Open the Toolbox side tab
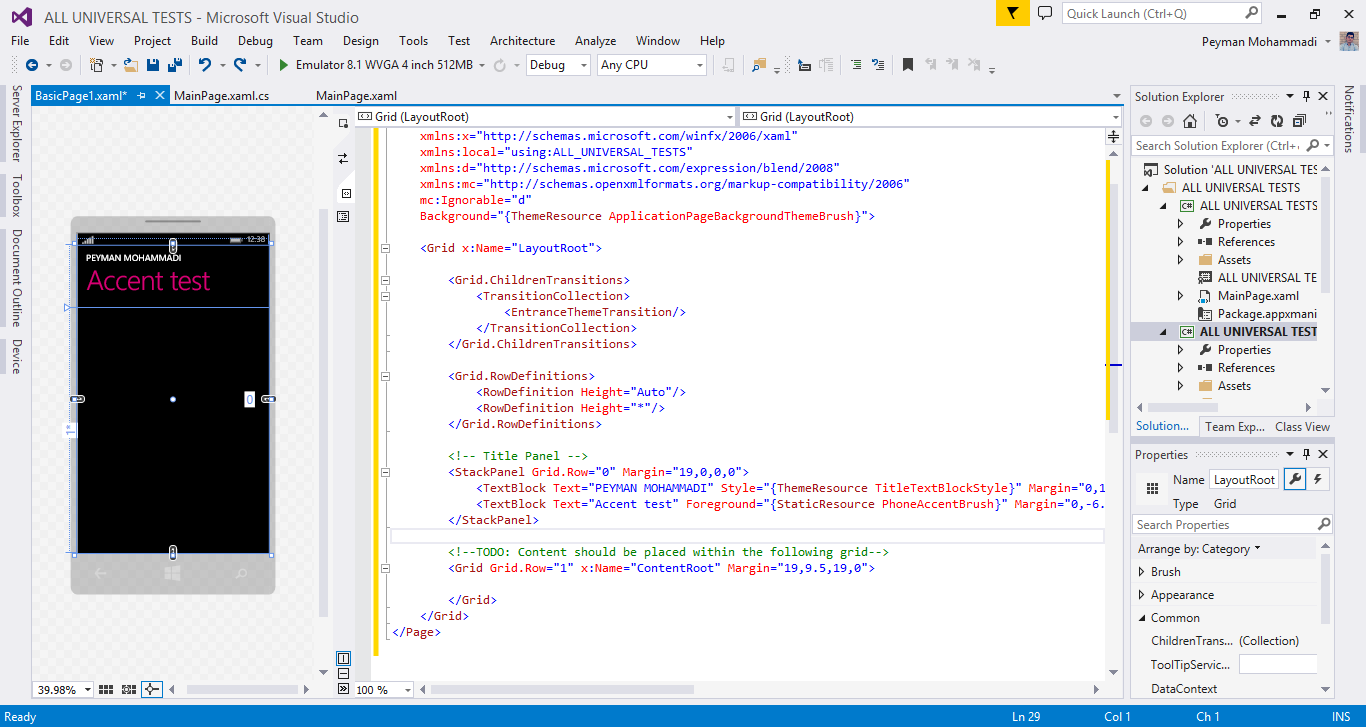 tap(15, 196)
